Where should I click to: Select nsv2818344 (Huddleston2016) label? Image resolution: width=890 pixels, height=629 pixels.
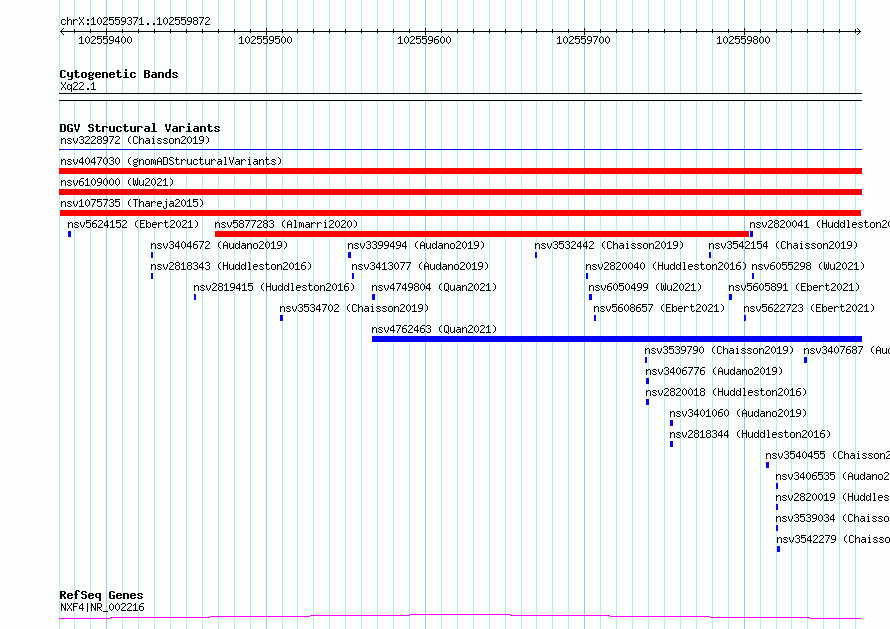(750, 434)
